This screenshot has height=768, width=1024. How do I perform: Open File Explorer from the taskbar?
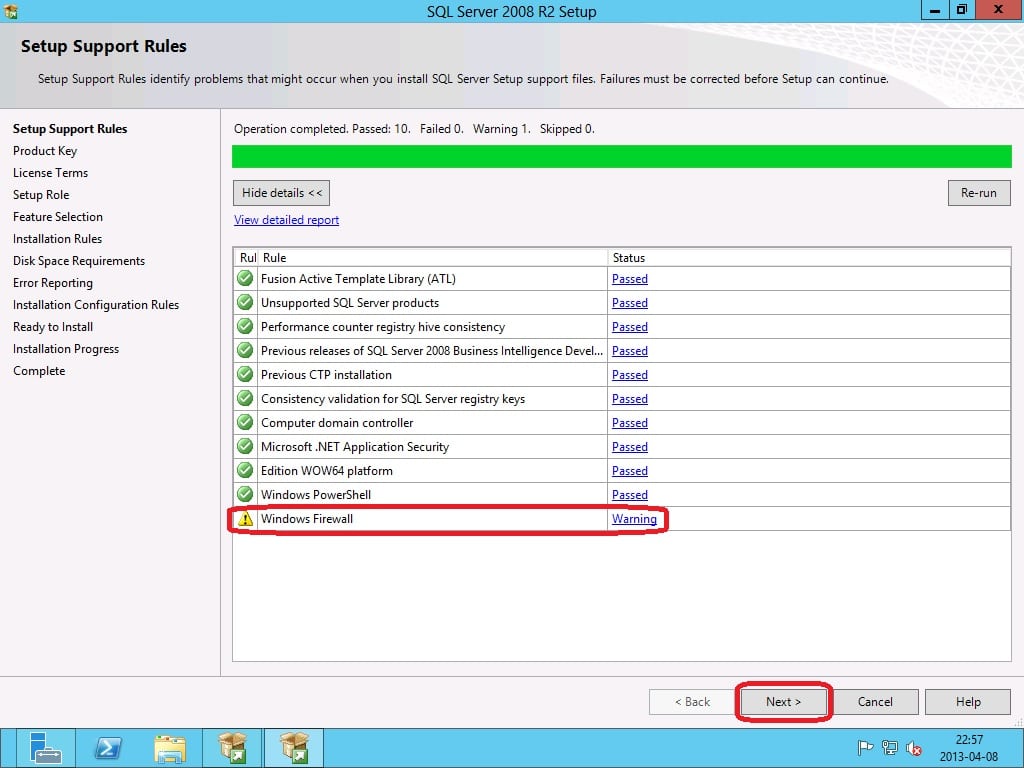click(170, 748)
